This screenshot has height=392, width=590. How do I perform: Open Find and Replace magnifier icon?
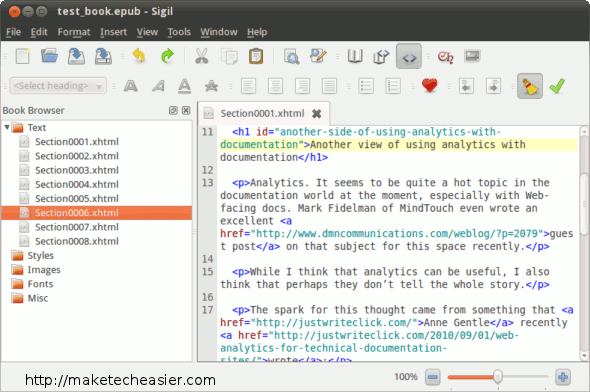coord(291,56)
